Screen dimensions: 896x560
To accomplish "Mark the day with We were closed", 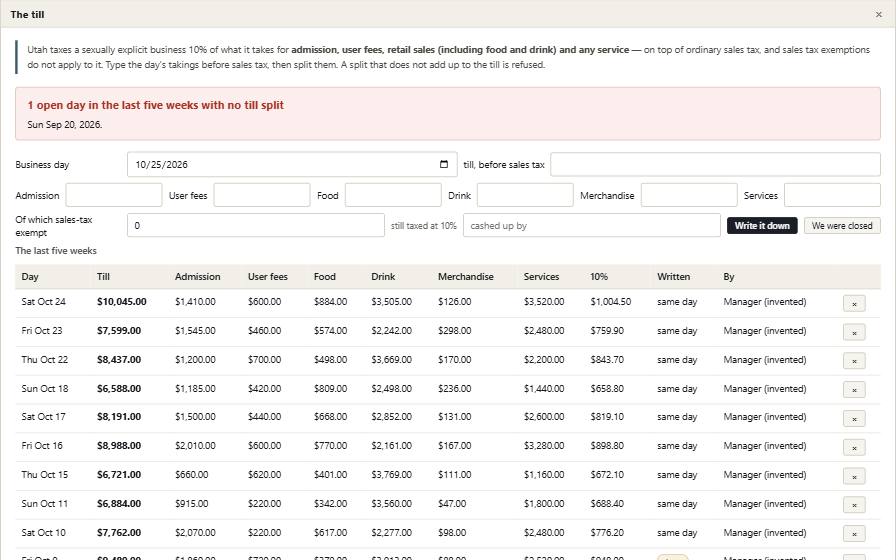I will coord(842,226).
